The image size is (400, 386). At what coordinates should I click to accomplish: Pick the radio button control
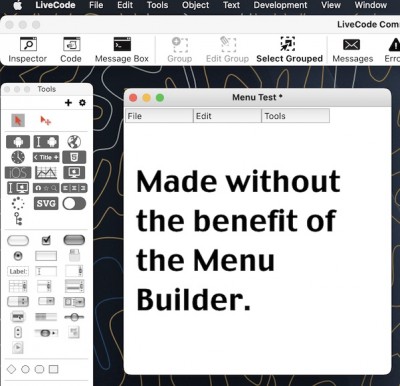pos(18,256)
